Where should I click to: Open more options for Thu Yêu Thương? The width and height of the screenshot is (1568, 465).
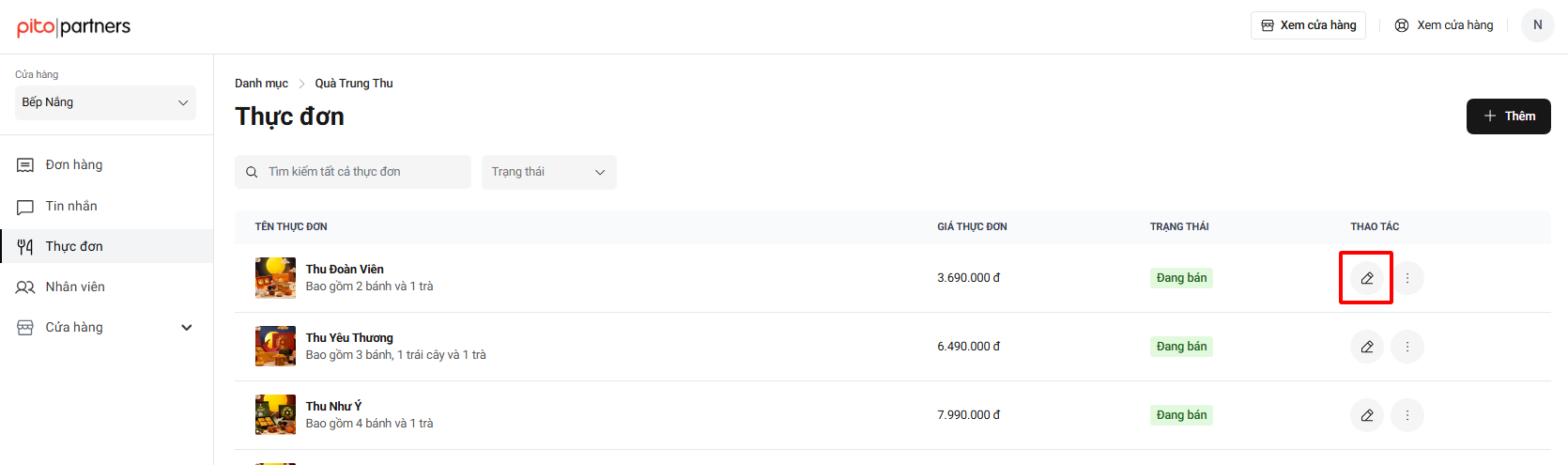tap(1407, 347)
